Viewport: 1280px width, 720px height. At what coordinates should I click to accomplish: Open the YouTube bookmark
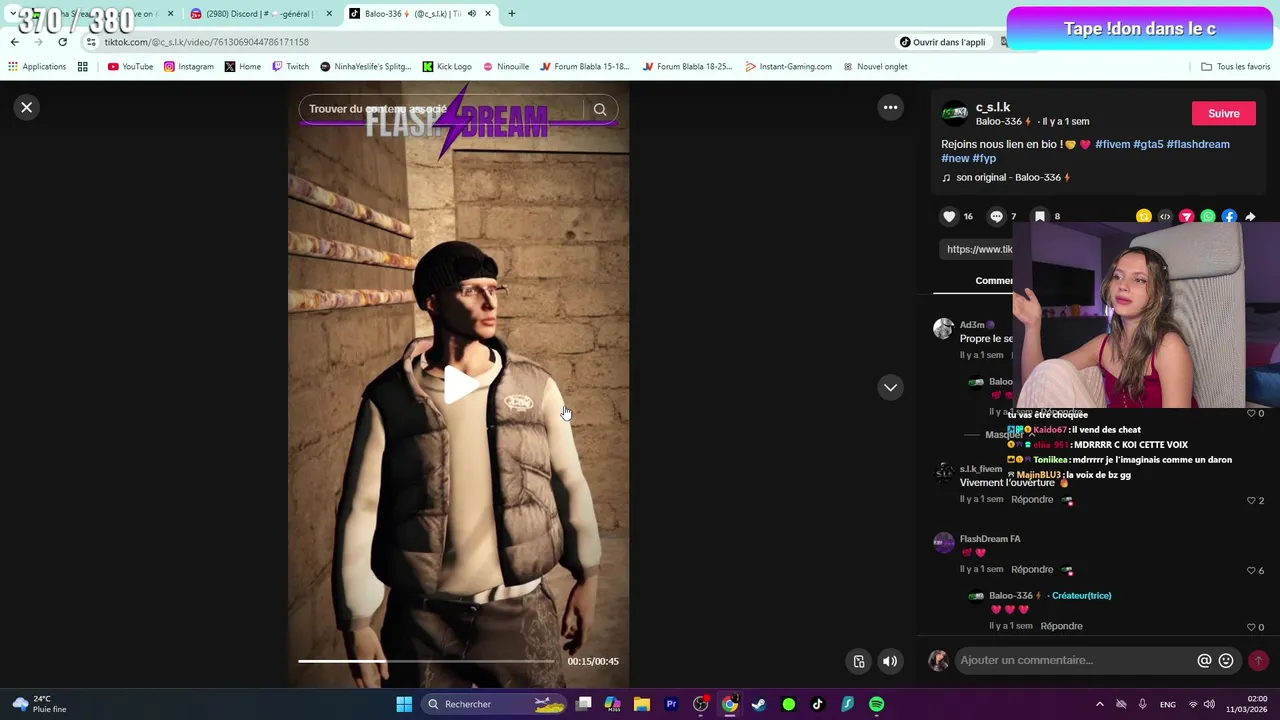point(130,67)
